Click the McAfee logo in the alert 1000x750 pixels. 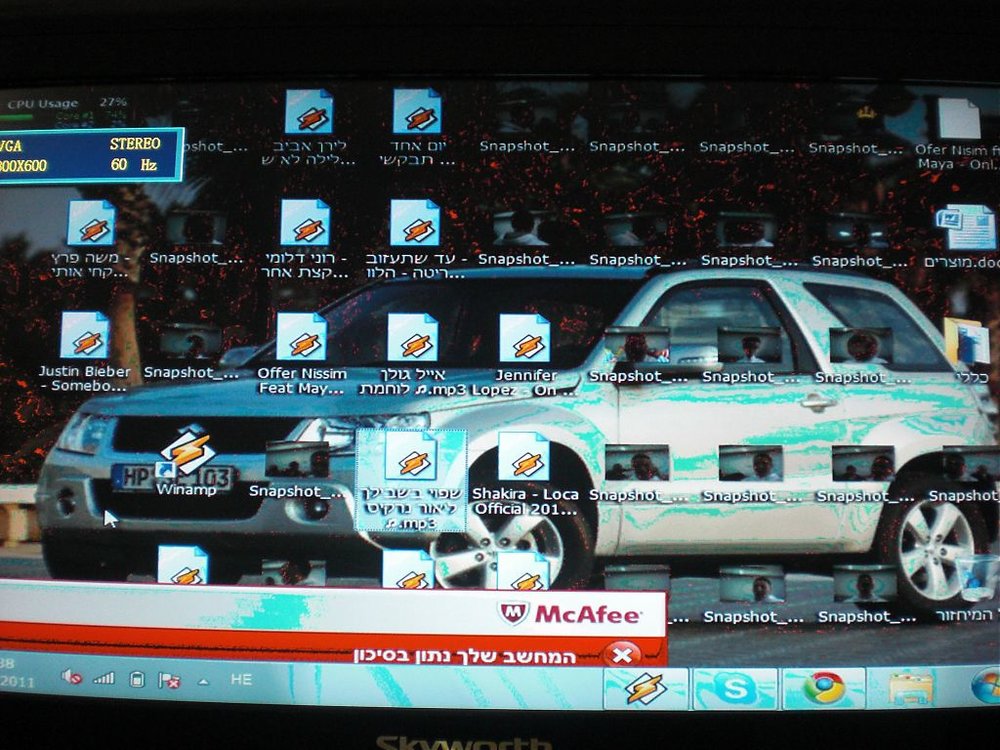pyautogui.click(x=570, y=614)
